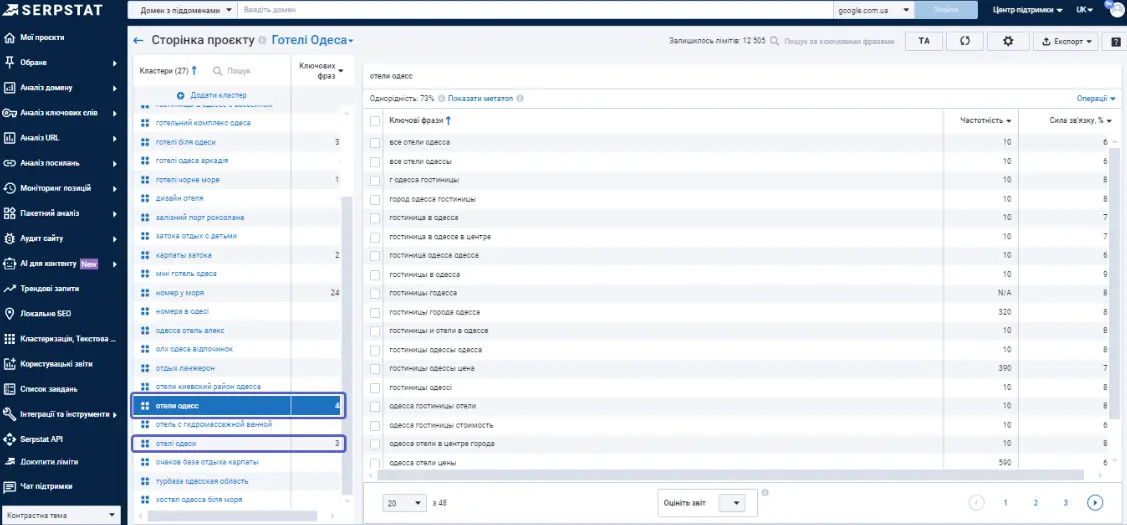
Task: Check the row одесса отели в центре города
Action: (x=374, y=444)
